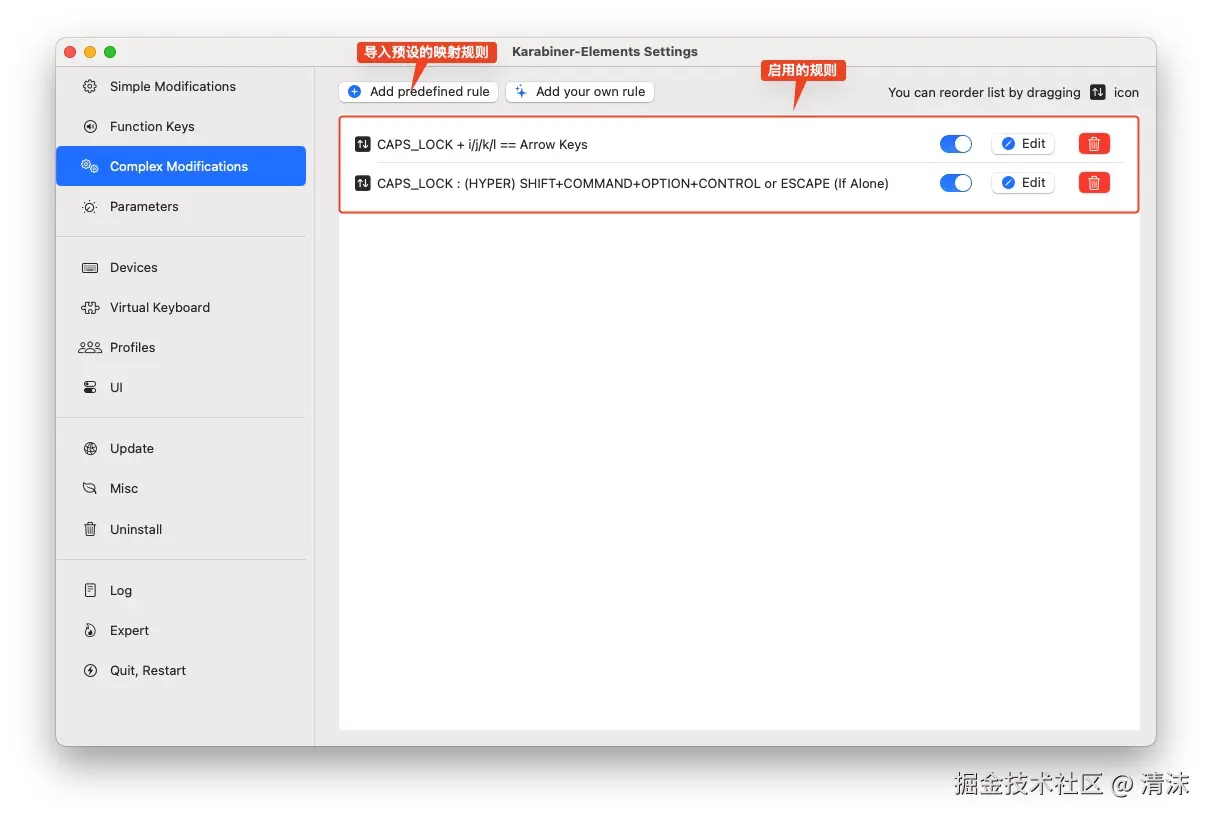Screen dimensions: 1212x820
Task: Open Function Keys section
Action: click(181, 126)
